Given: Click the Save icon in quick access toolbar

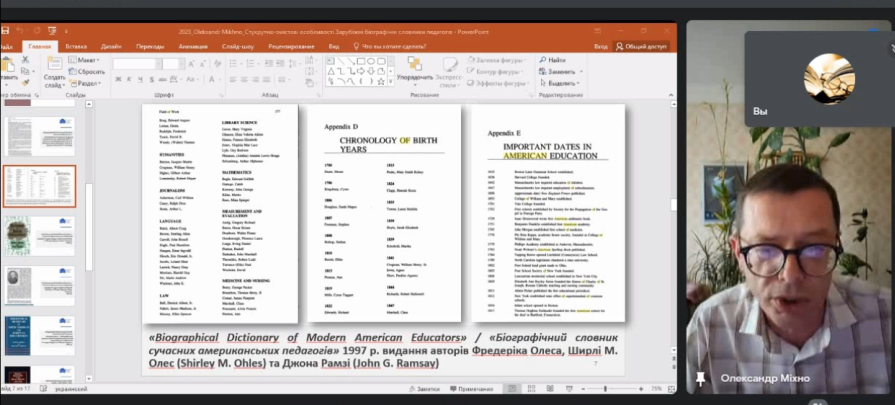Looking at the screenshot, I should click(7, 32).
